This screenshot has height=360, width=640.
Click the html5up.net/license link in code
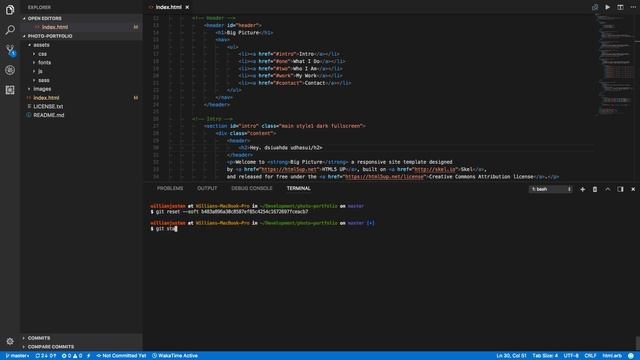point(384,177)
